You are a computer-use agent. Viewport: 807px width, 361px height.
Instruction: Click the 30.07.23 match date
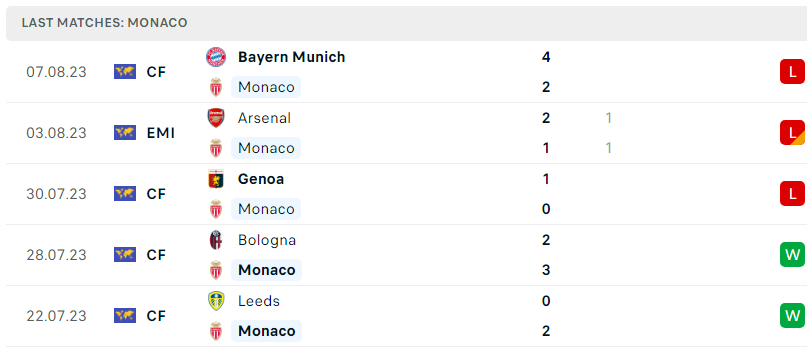(57, 194)
